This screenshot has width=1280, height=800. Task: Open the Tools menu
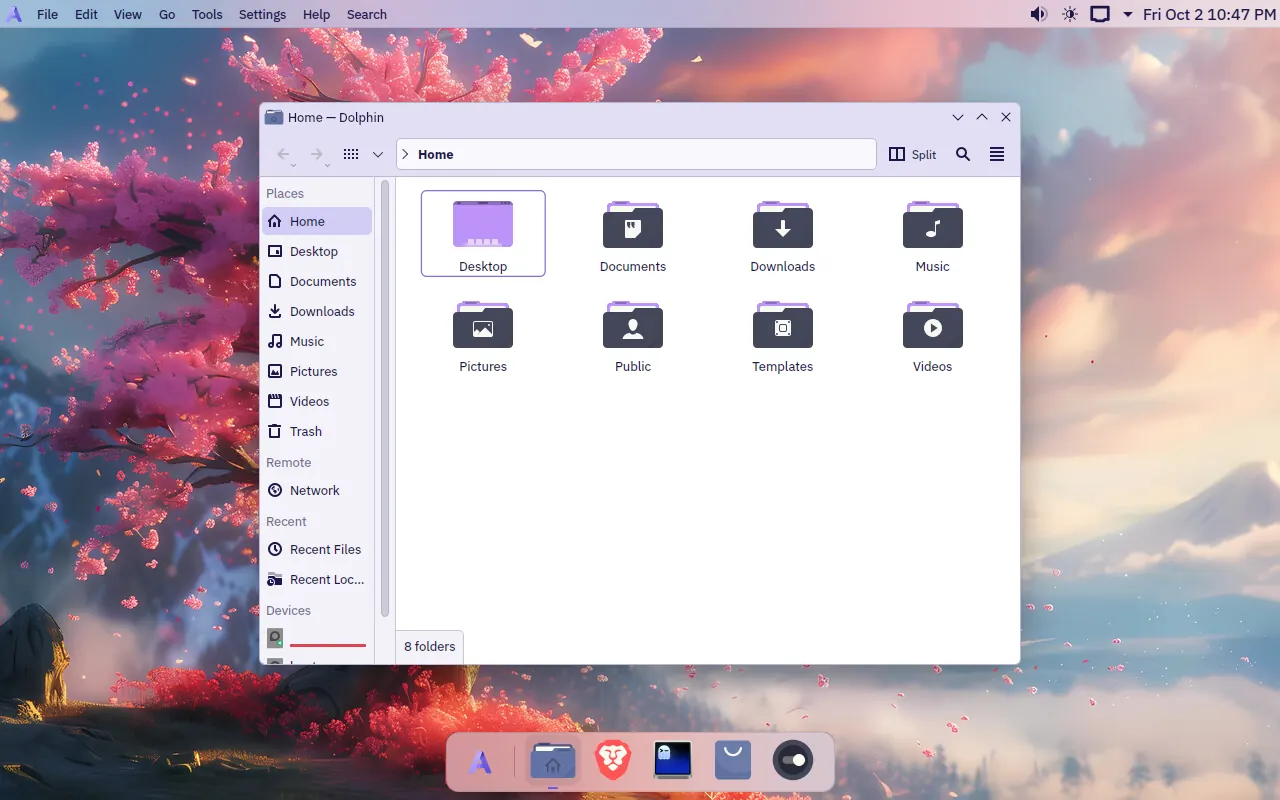207,14
